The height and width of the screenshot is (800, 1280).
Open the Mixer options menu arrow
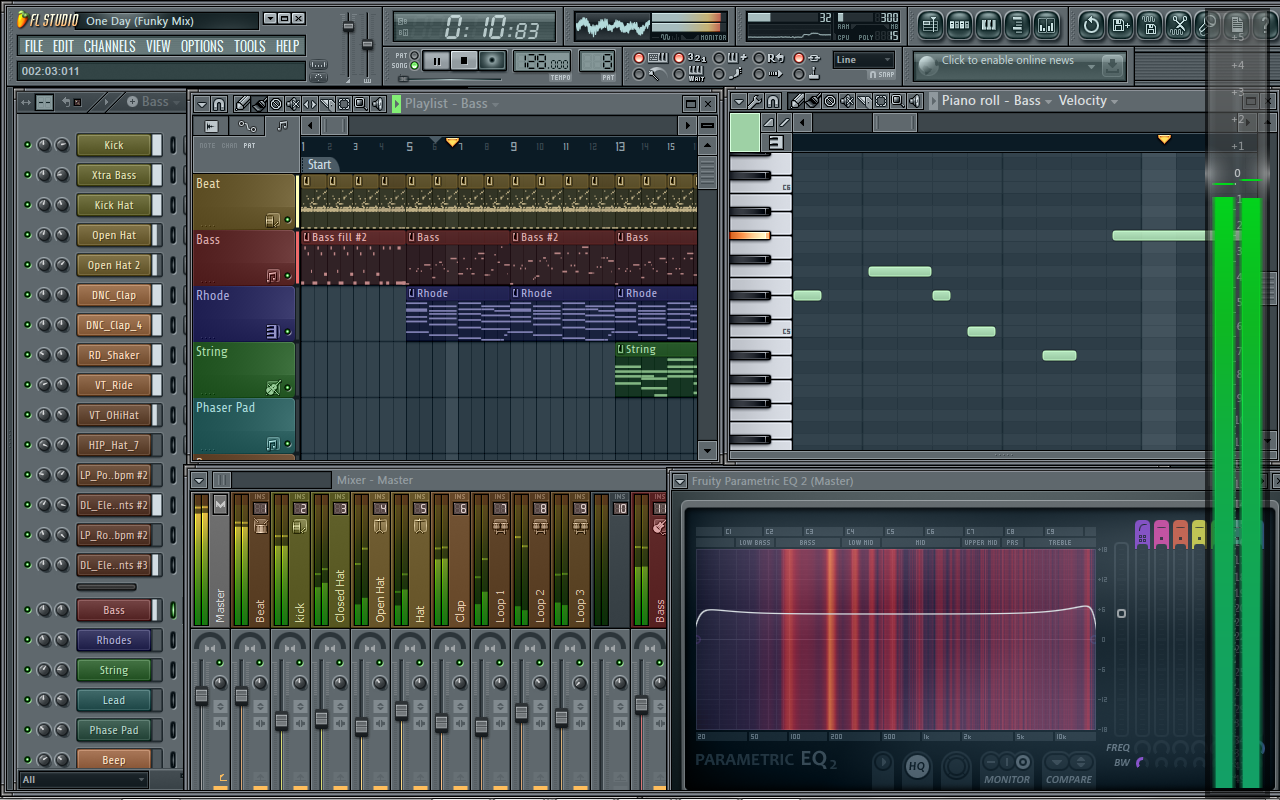(x=199, y=480)
